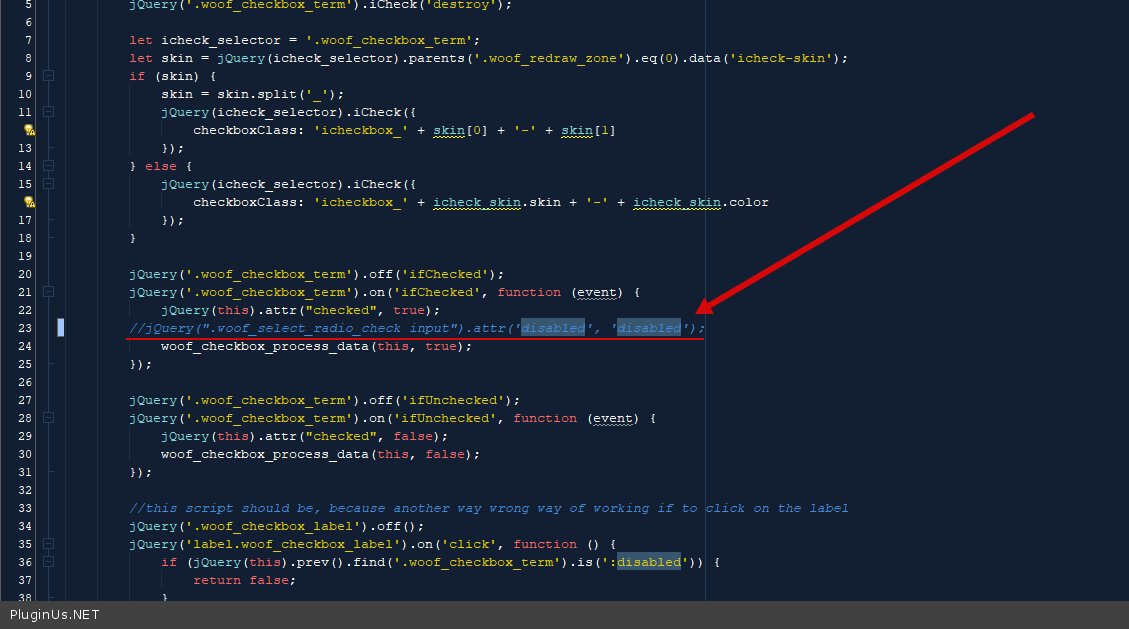
Task: Fold the ifChecked handler on line 21
Action: [48, 292]
